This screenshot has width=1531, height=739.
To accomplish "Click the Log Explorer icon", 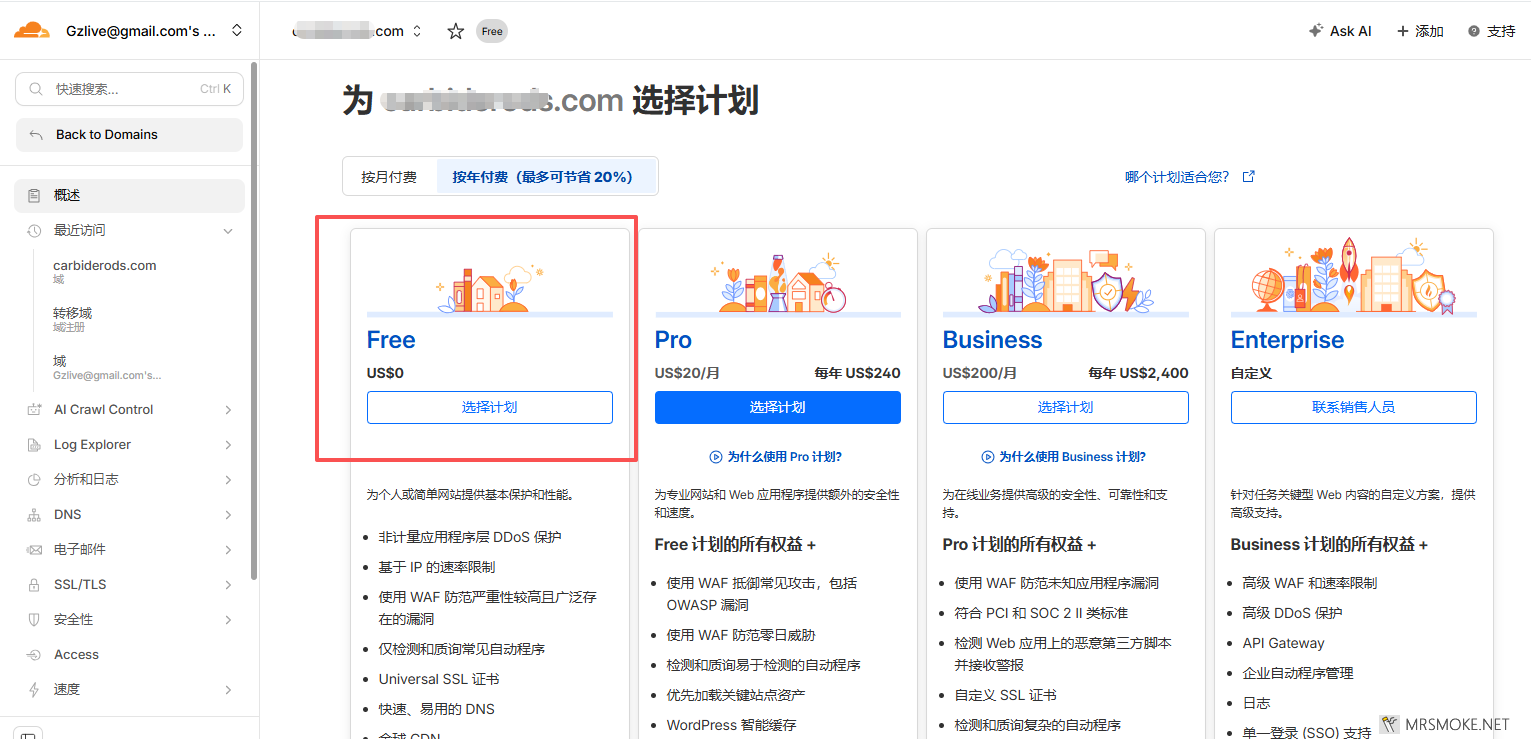I will tap(34, 445).
